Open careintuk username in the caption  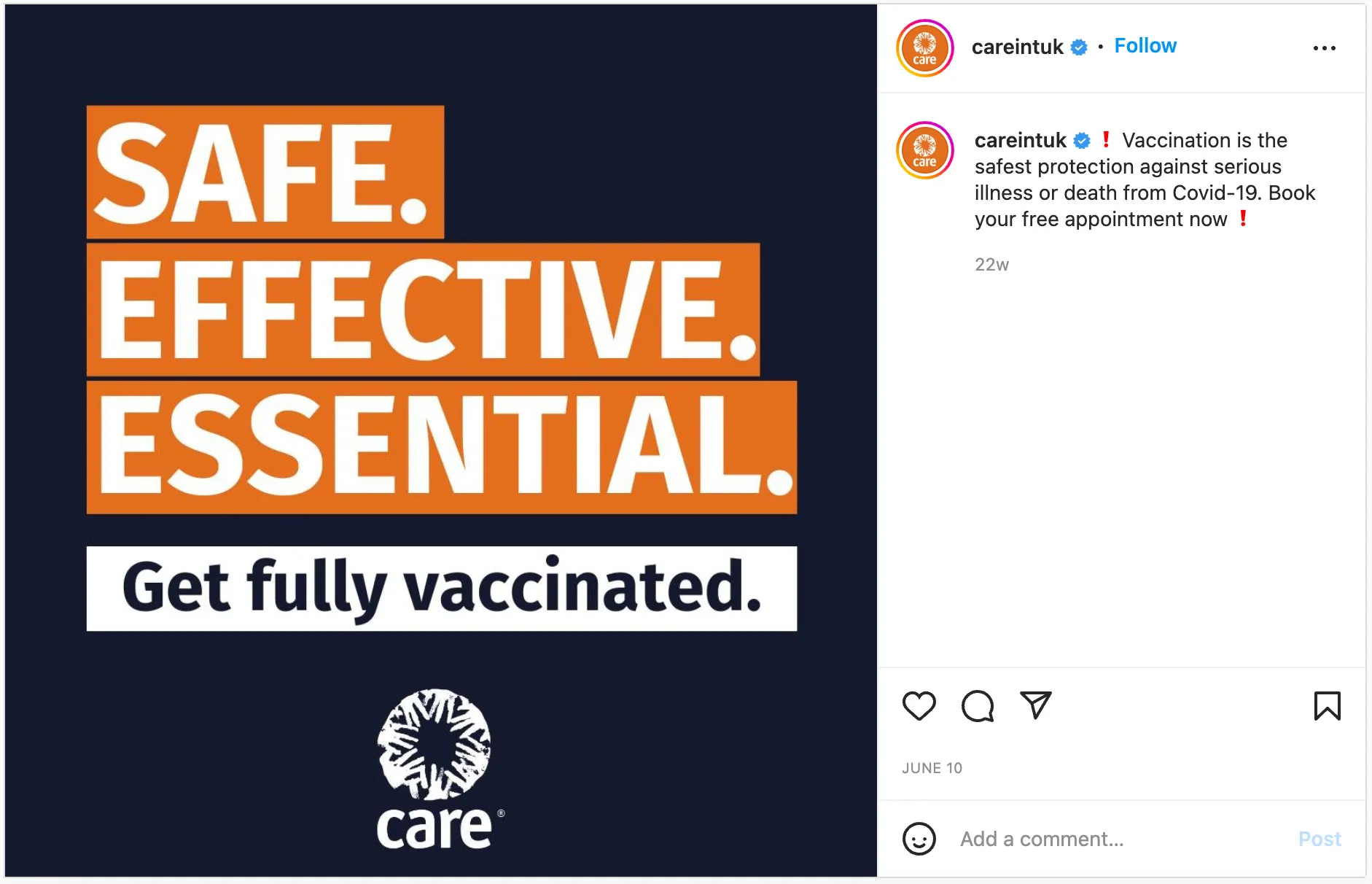pos(1020,140)
